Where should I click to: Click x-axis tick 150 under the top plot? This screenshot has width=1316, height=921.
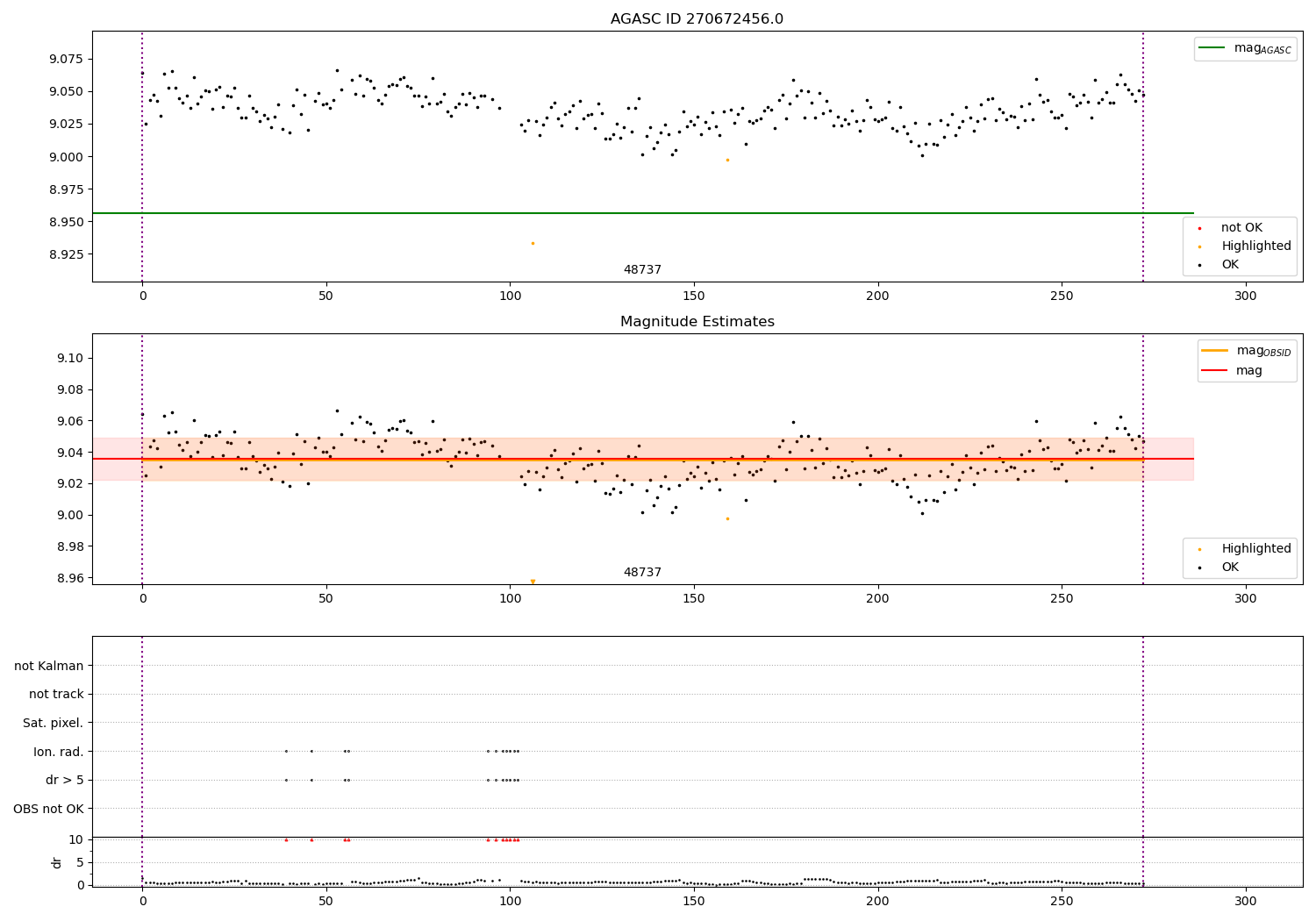point(694,296)
